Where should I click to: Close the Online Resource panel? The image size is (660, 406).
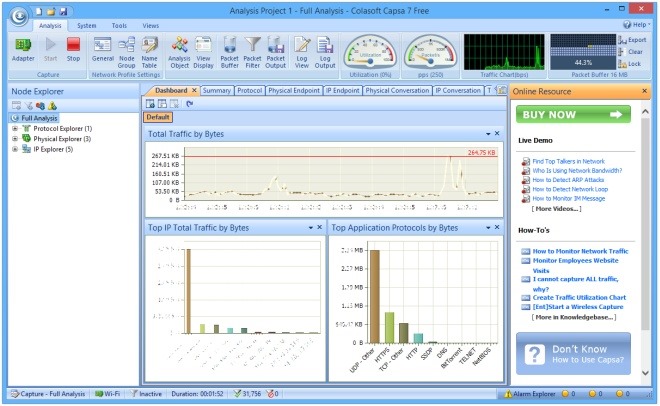click(x=644, y=91)
